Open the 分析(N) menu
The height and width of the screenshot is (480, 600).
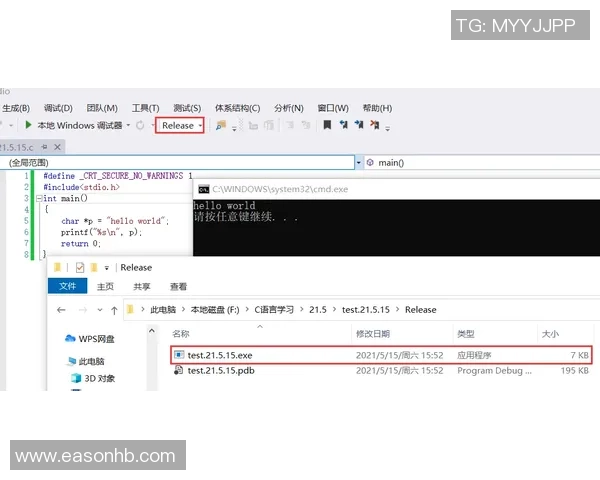289,108
